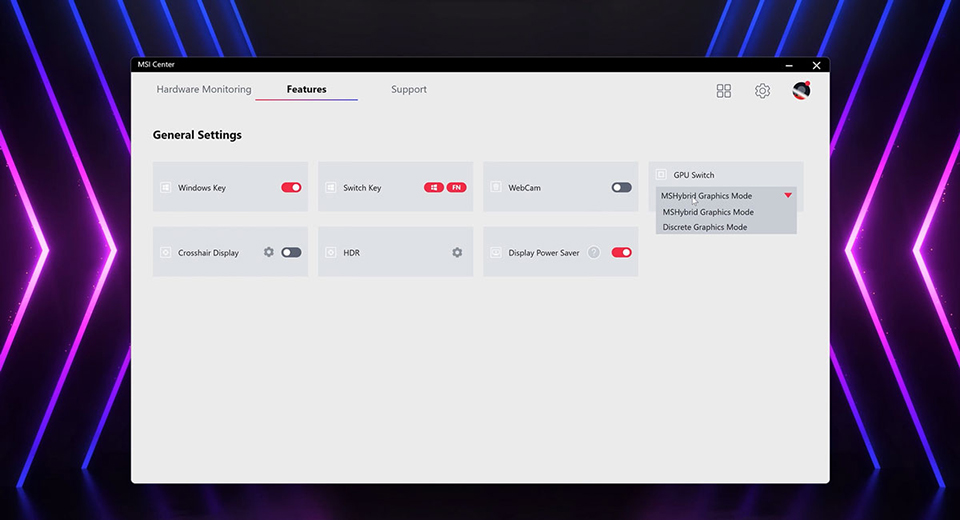Open the apps grid view icon
Image resolution: width=960 pixels, height=520 pixels.
[724, 91]
